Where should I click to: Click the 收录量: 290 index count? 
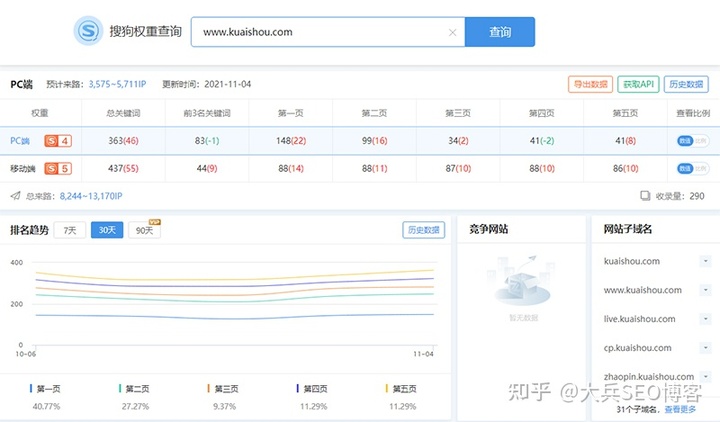click(x=680, y=196)
